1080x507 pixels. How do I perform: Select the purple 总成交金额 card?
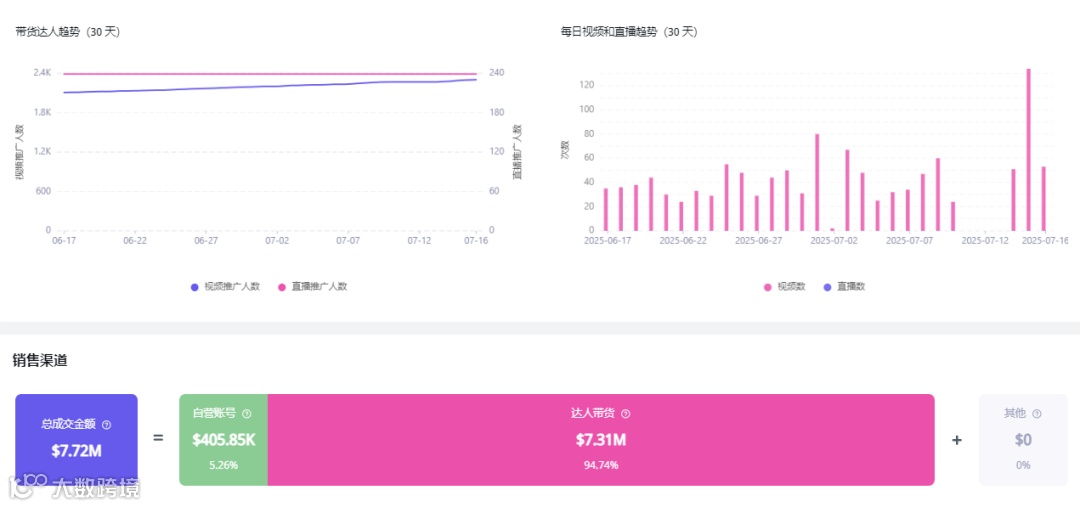[x=76, y=439]
